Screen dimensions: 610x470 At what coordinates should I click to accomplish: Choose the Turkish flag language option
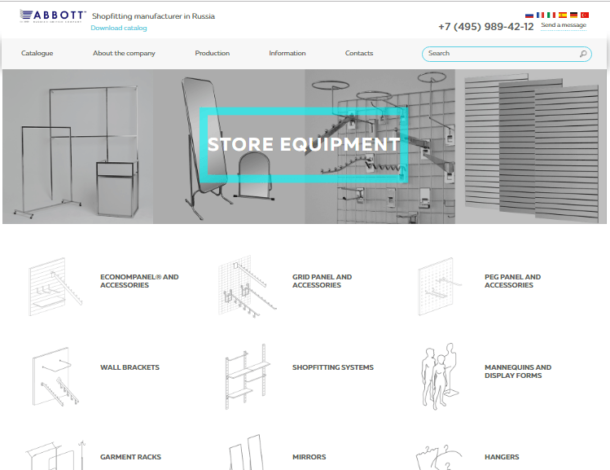tap(584, 15)
